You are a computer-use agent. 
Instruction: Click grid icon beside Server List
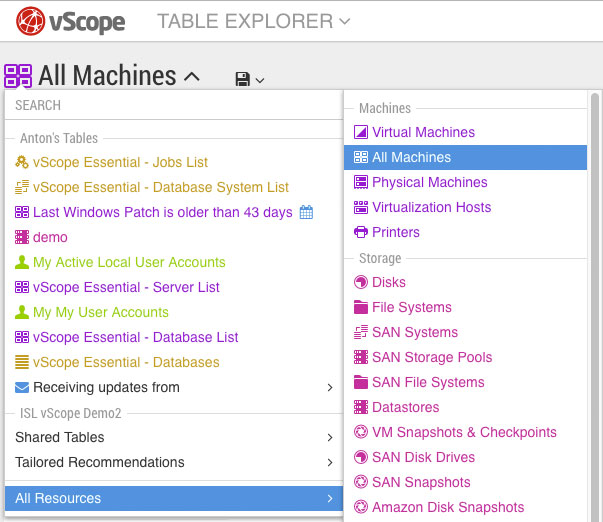pos(22,287)
